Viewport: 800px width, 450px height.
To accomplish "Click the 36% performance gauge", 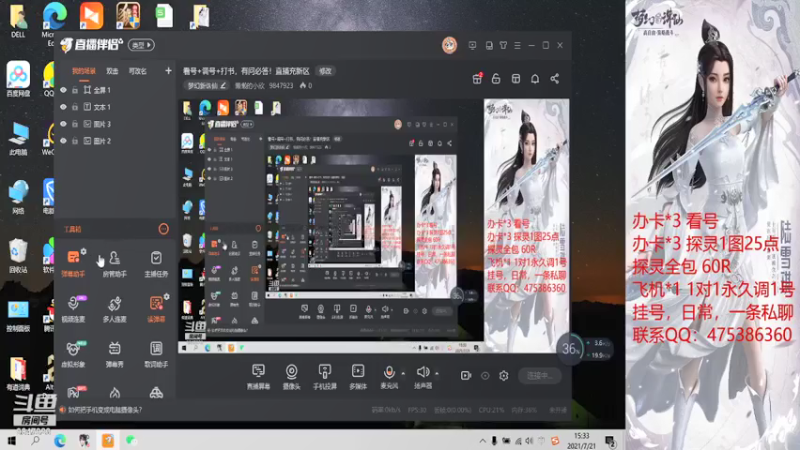I will [x=570, y=349].
